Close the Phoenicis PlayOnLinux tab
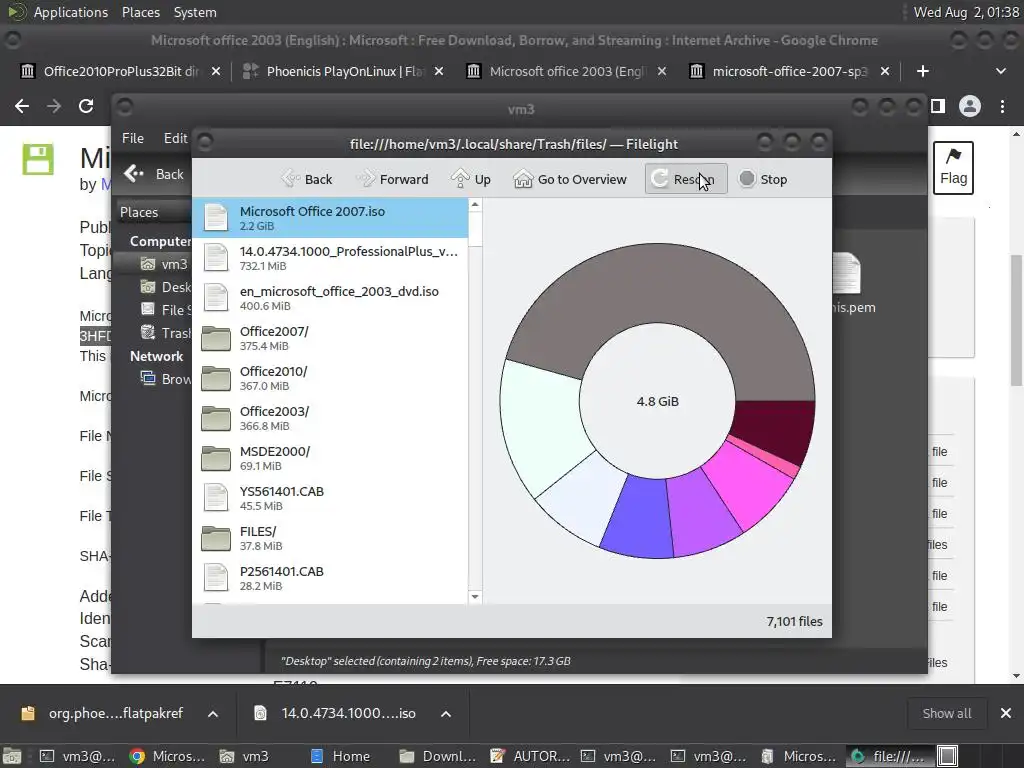The height and width of the screenshot is (768, 1024). coord(439,71)
